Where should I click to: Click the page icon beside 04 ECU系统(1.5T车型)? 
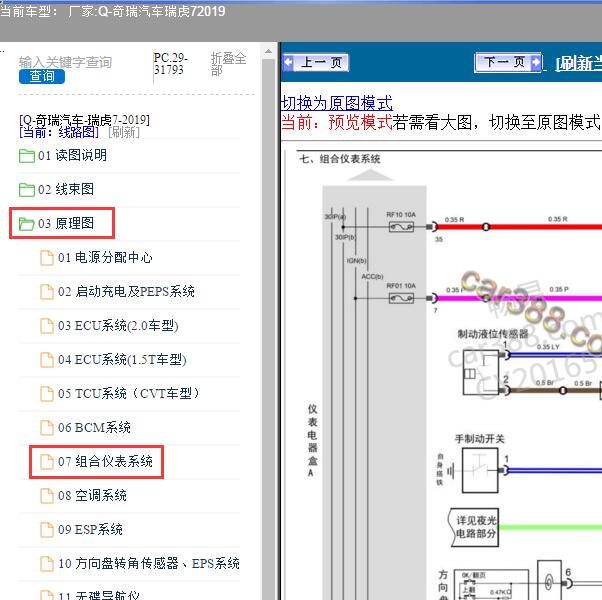47,360
